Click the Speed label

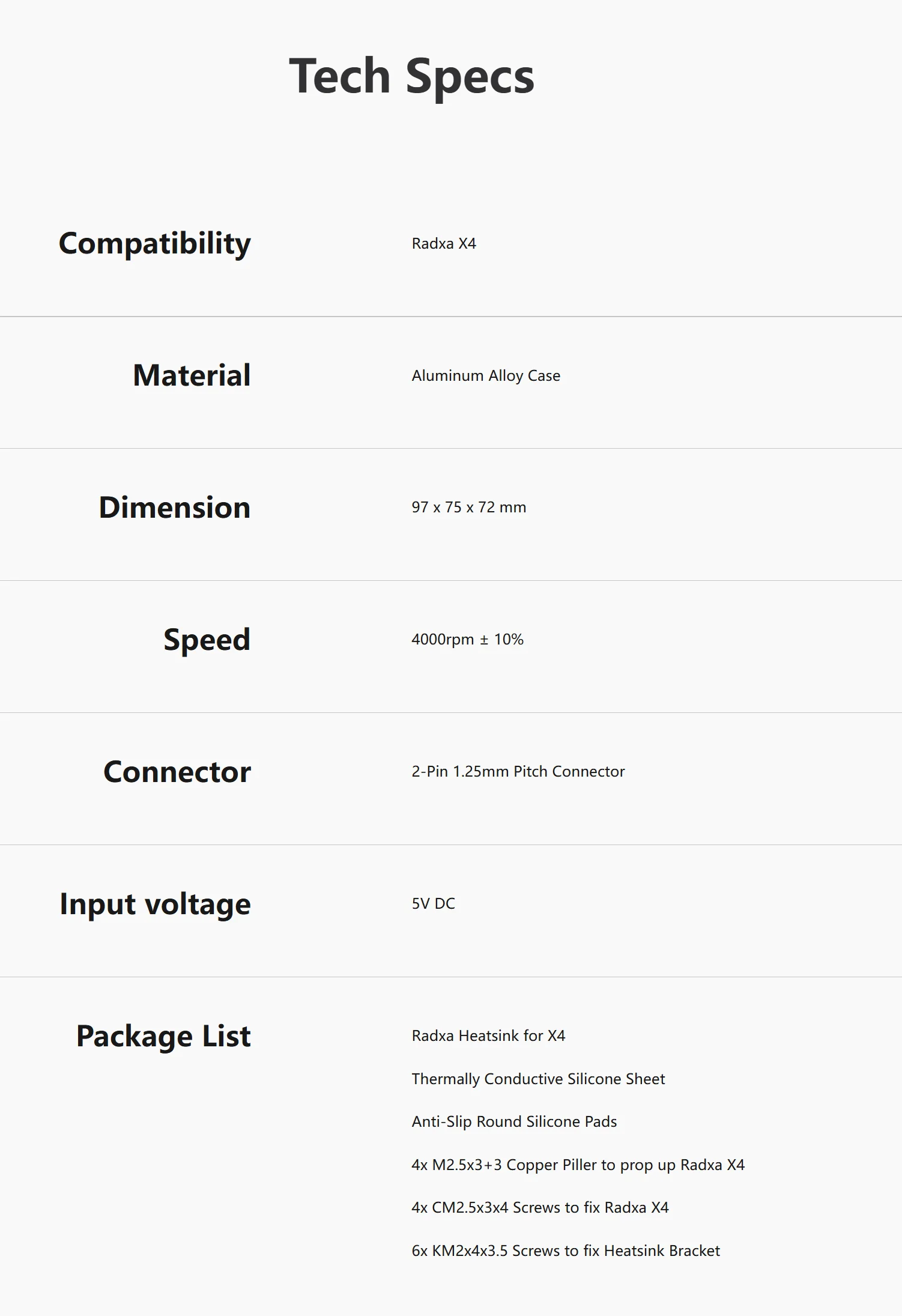(207, 640)
